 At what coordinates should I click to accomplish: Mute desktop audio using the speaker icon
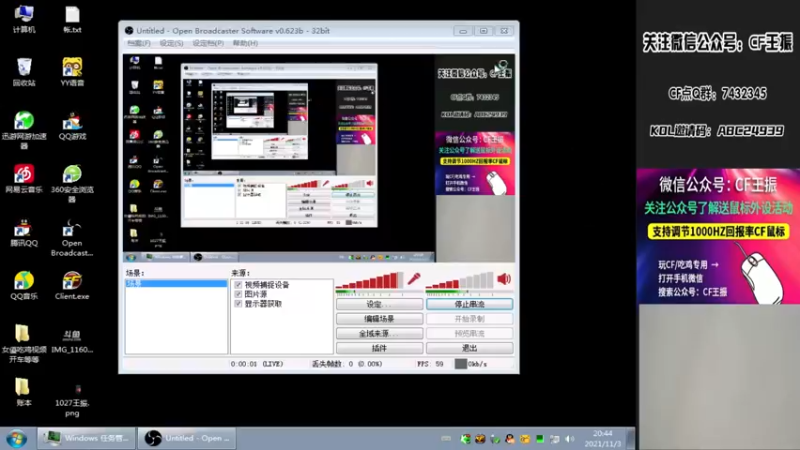click(x=504, y=279)
